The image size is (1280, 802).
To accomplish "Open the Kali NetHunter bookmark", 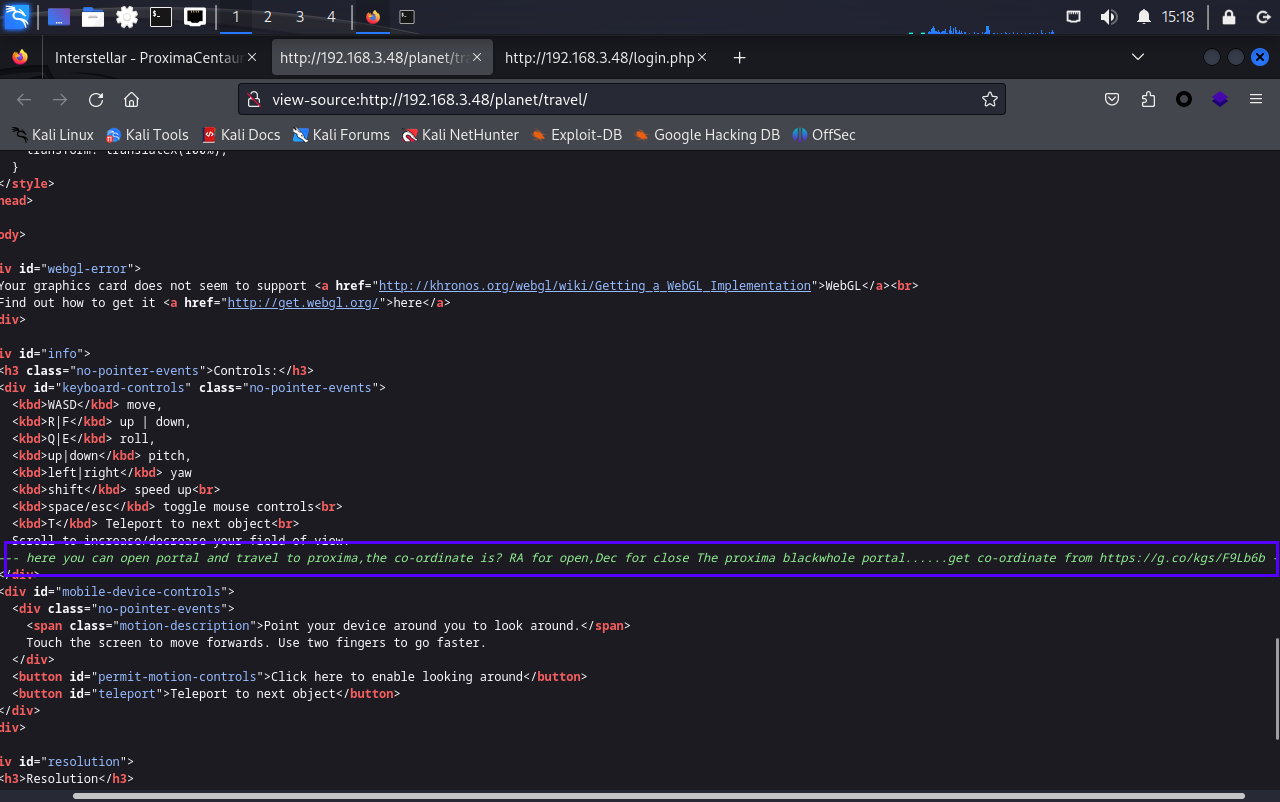I will point(461,135).
